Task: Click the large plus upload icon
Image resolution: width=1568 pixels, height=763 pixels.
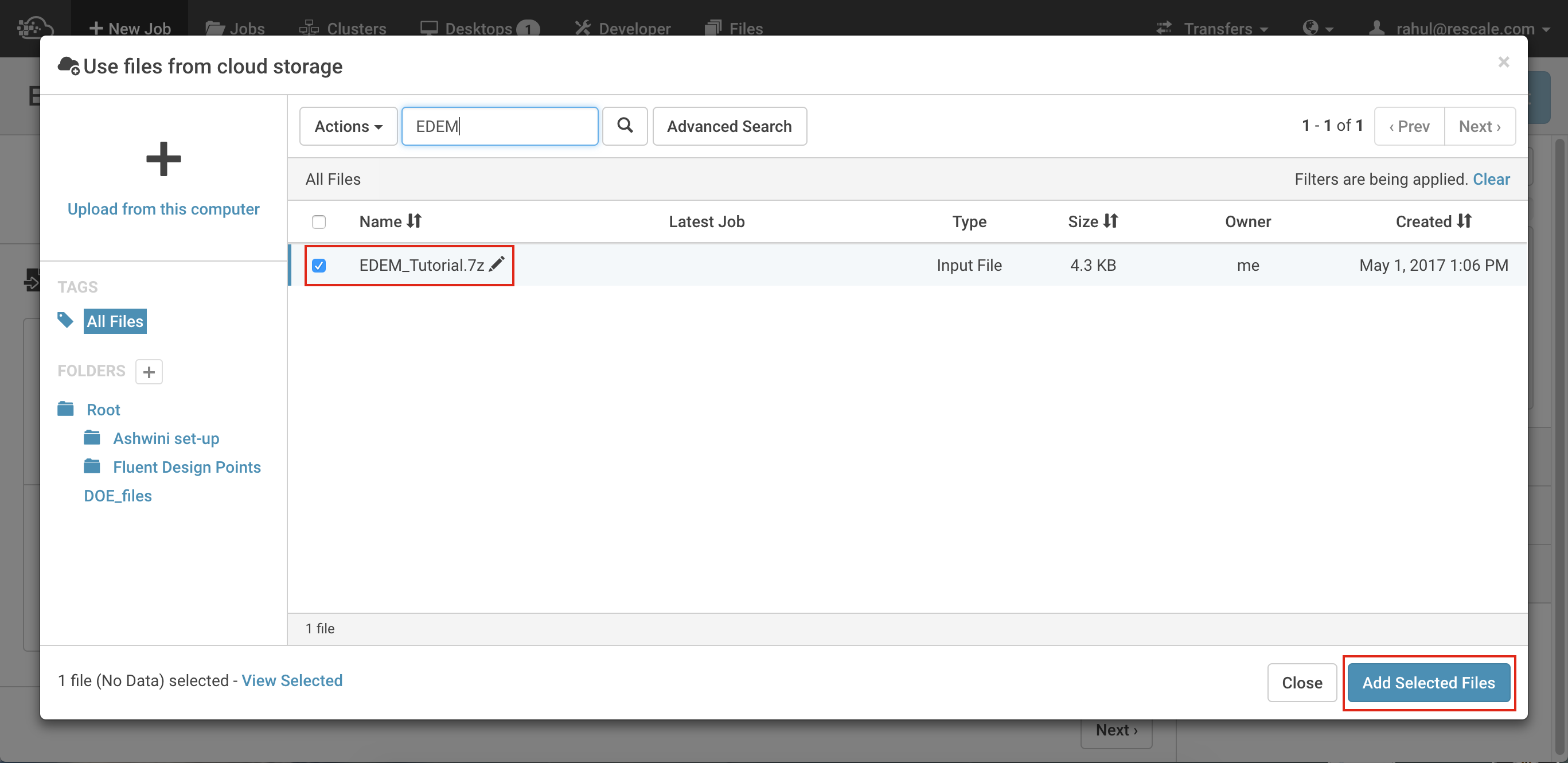Action: 163,159
